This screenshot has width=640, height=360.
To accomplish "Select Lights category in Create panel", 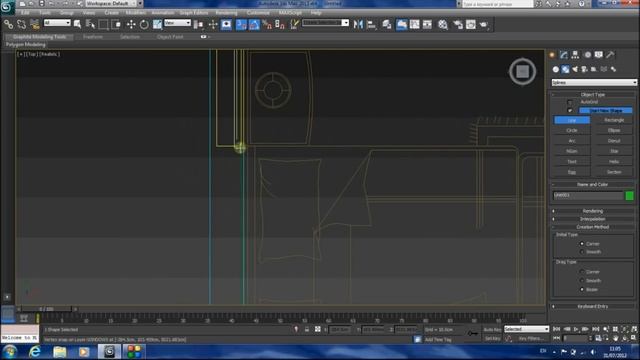I will 575,69.
